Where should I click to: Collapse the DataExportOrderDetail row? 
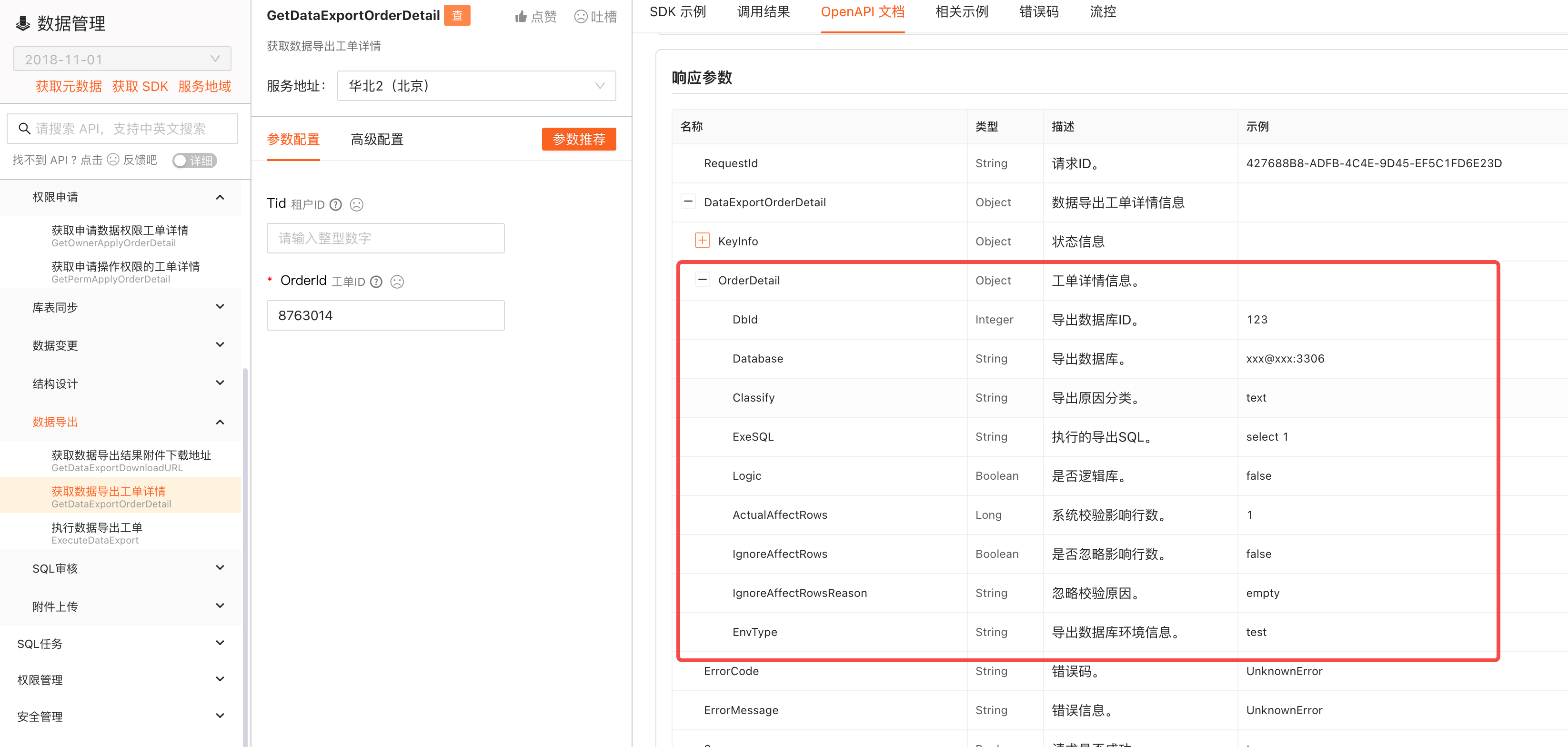[x=688, y=202]
